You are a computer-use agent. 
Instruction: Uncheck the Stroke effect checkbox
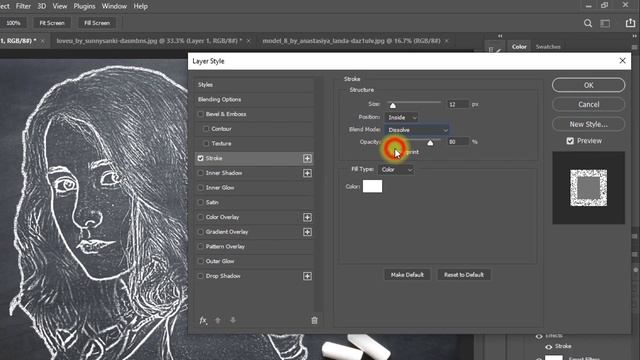pyautogui.click(x=200, y=158)
